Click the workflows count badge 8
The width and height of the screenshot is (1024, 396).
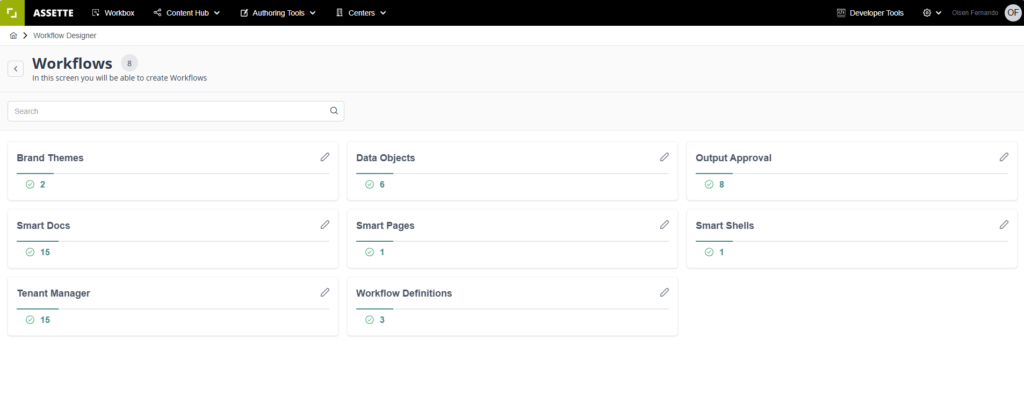click(129, 63)
